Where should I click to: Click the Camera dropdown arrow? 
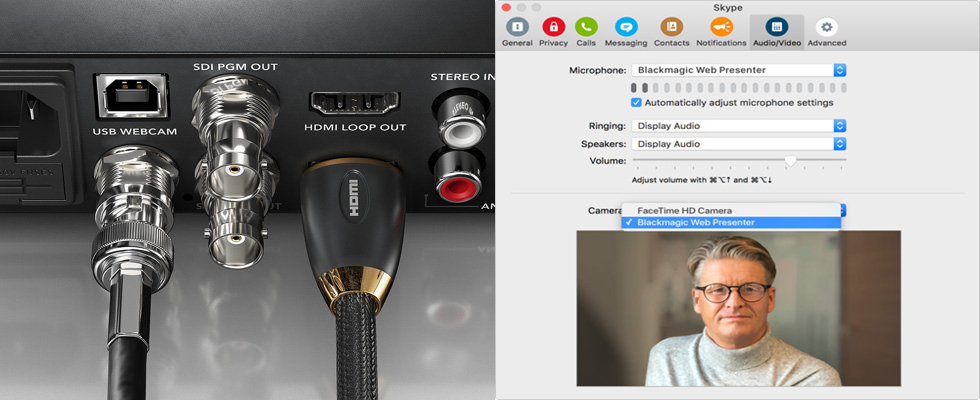coord(842,210)
